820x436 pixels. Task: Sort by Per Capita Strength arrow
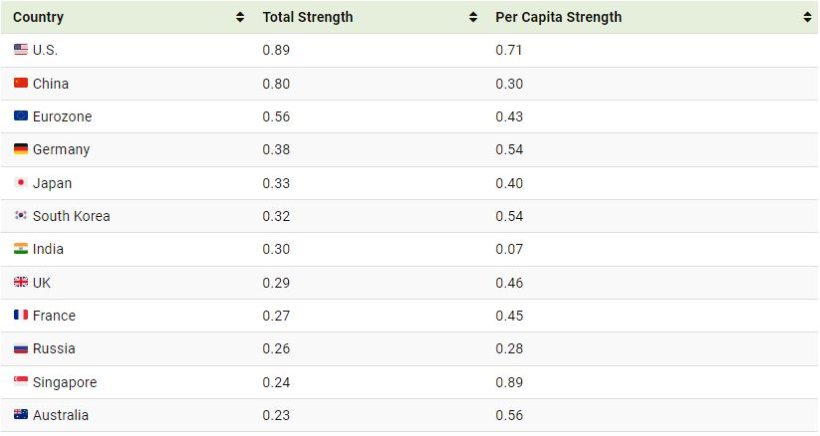point(807,17)
